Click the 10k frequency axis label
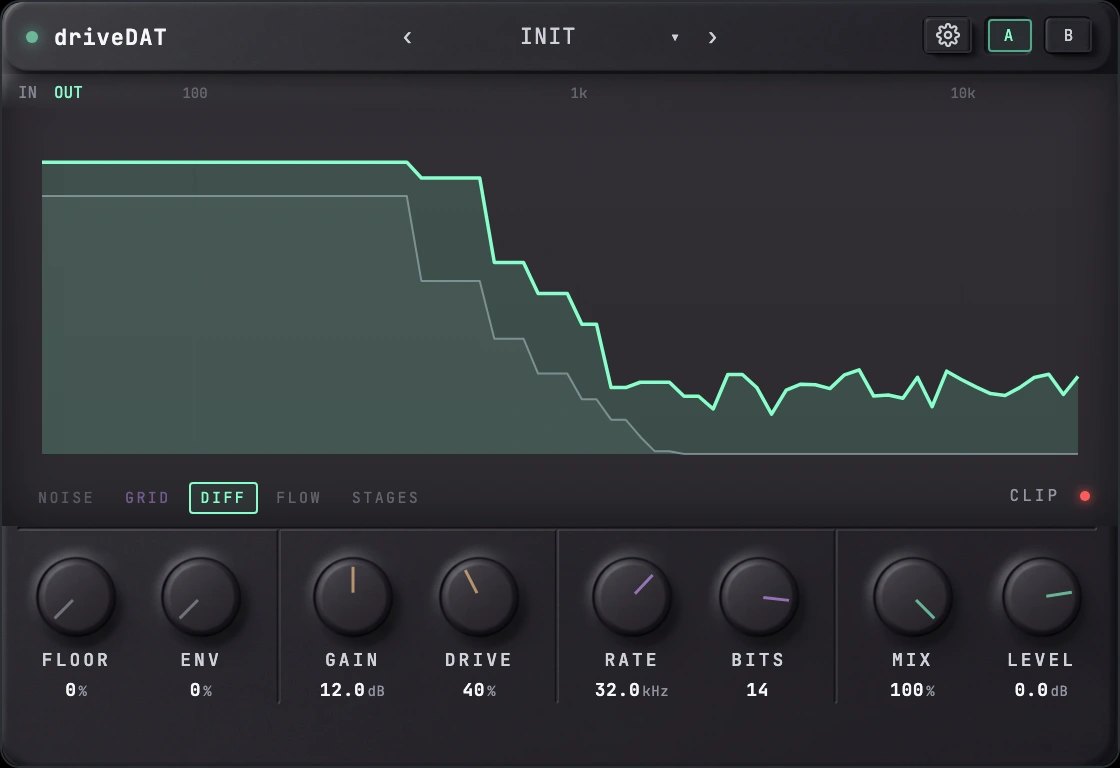This screenshot has width=1120, height=768. (962, 93)
